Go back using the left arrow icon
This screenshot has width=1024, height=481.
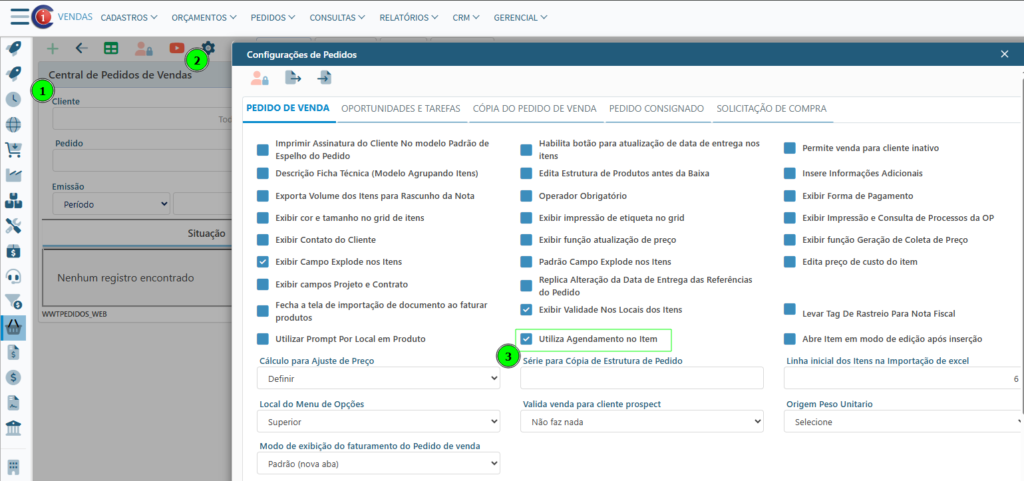click(82, 48)
